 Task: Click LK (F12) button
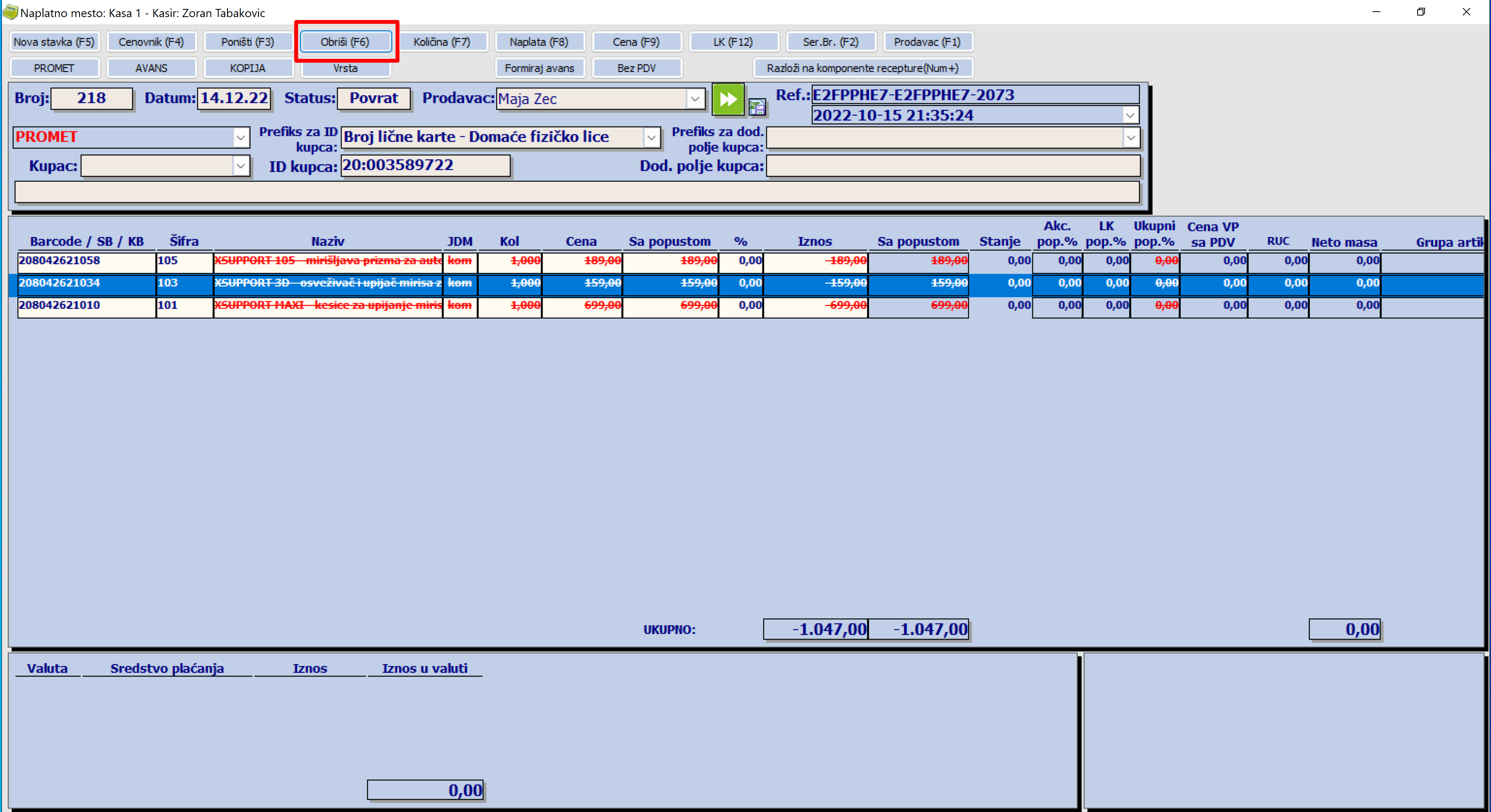point(733,42)
